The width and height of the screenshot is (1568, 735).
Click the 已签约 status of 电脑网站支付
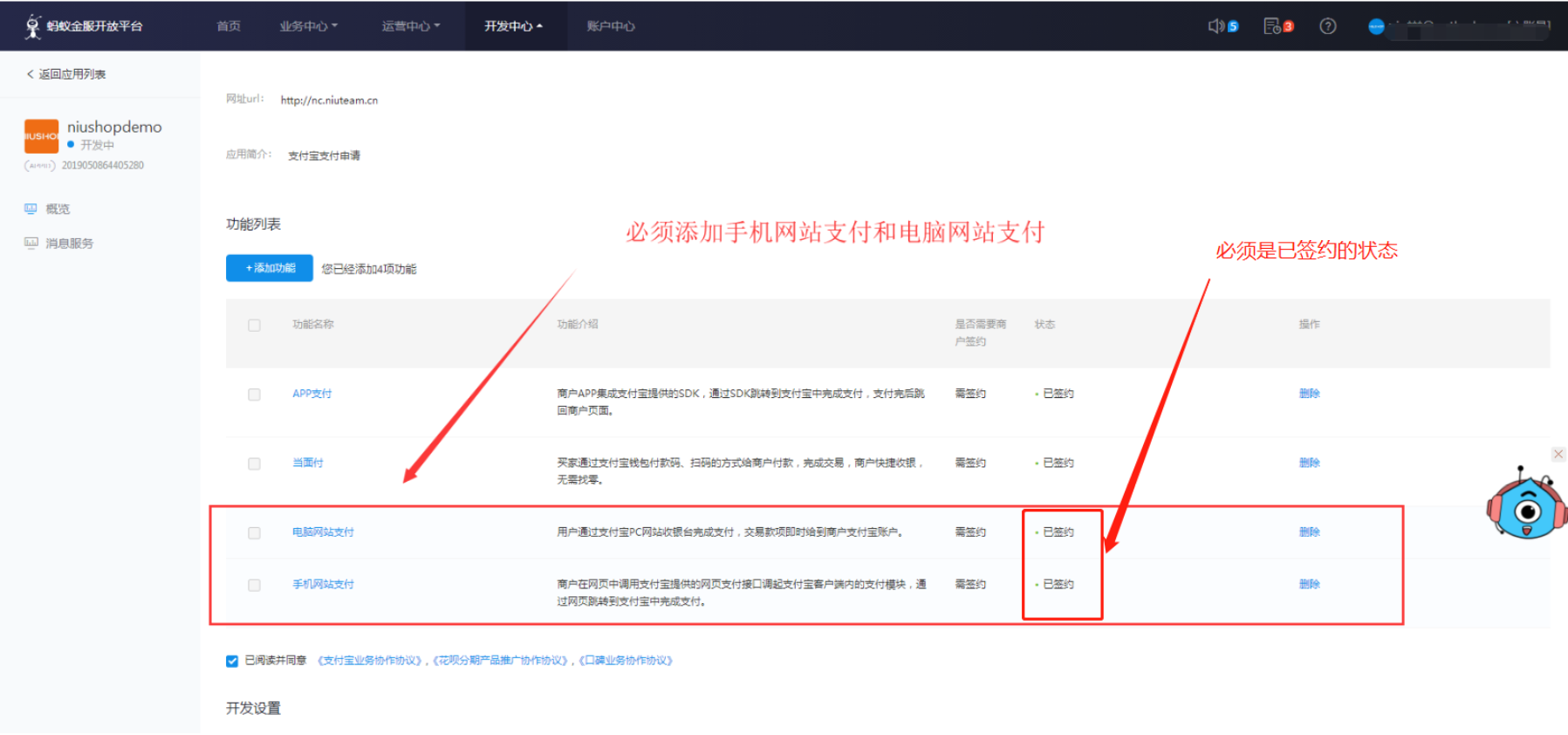[x=1058, y=532]
